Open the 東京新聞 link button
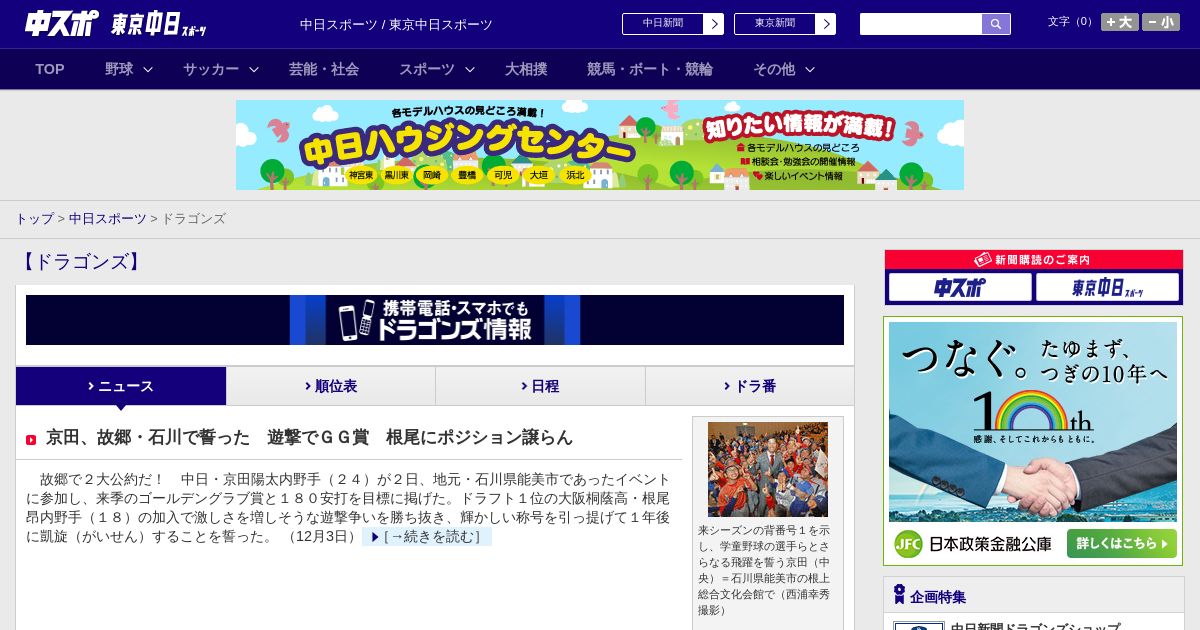Viewport: 1200px width, 630px height. [x=775, y=24]
